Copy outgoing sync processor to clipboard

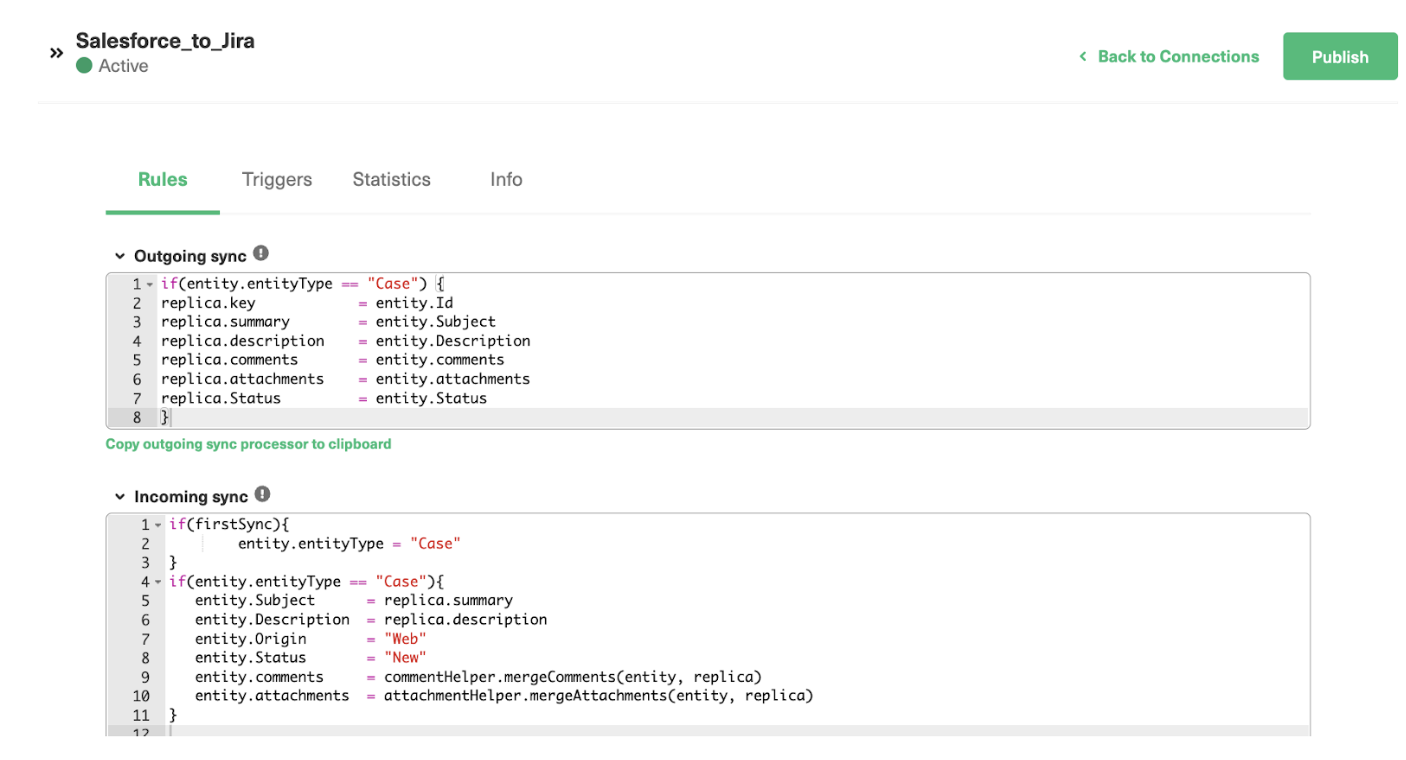(x=248, y=443)
